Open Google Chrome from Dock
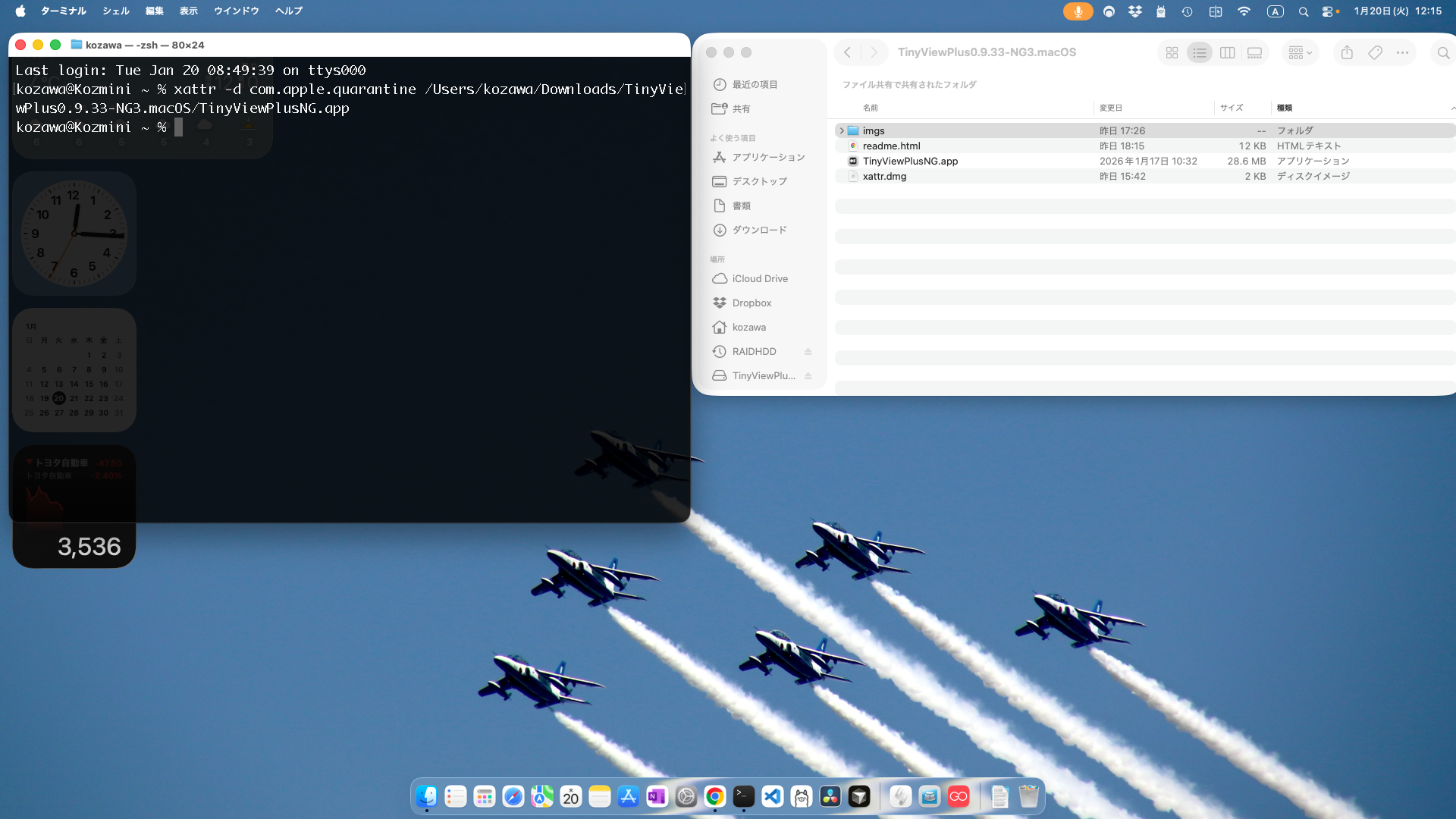 pyautogui.click(x=714, y=796)
